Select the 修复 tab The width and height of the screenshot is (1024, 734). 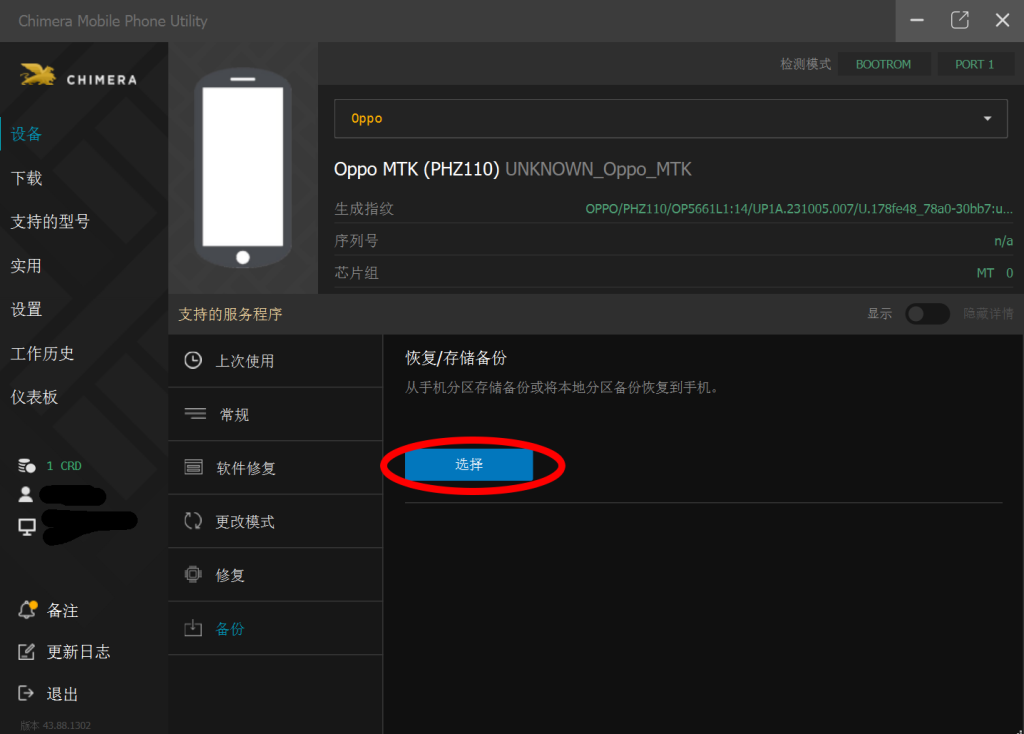click(275, 575)
